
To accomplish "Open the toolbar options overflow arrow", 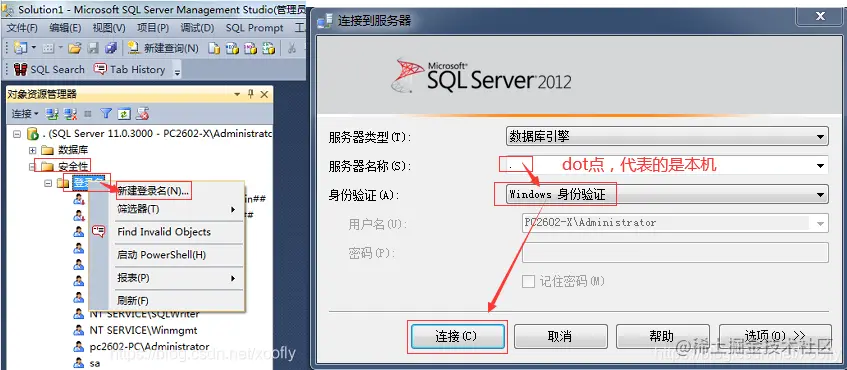I will pyautogui.click(x=177, y=70).
